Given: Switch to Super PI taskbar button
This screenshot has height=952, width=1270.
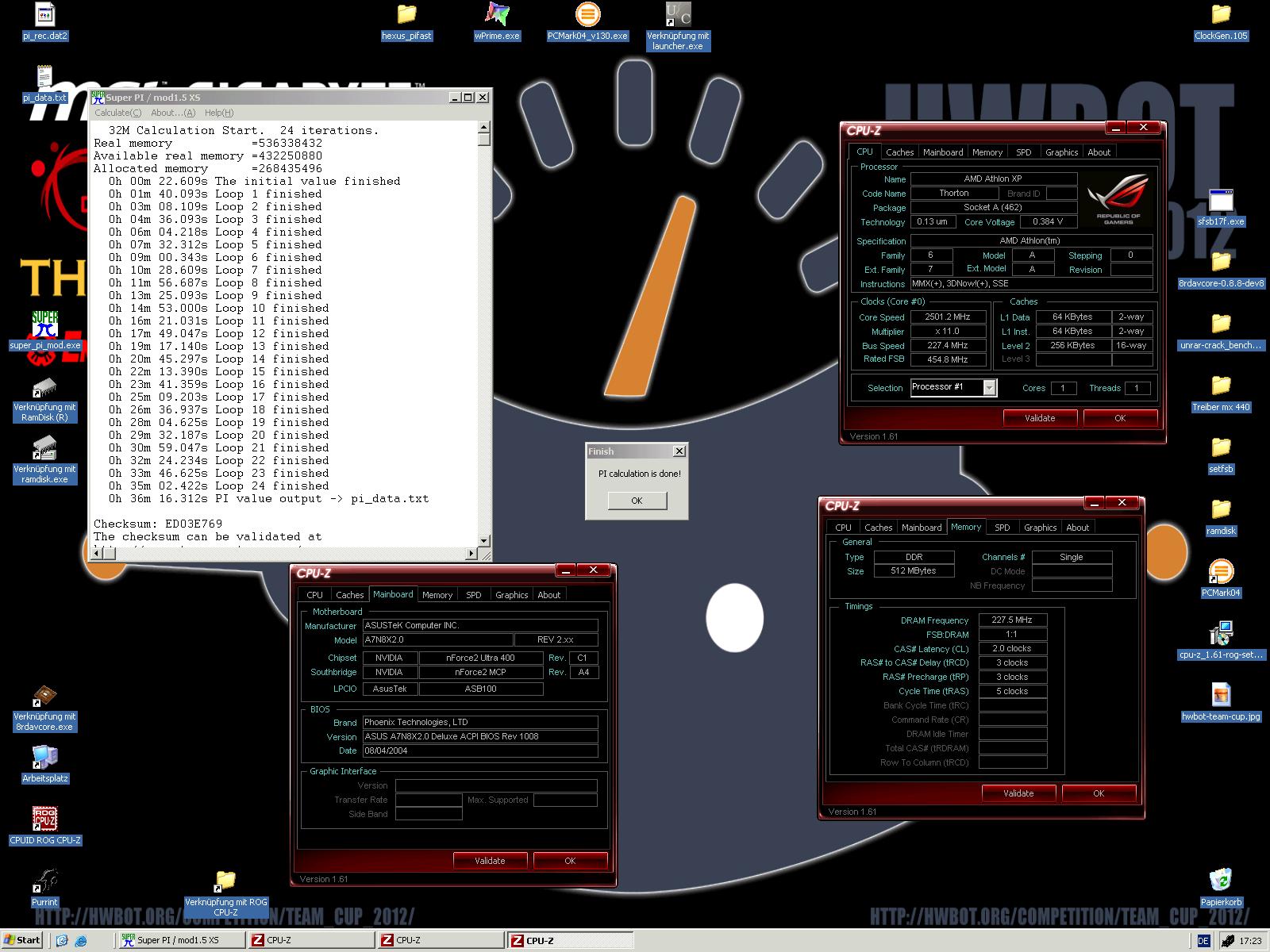Looking at the screenshot, I should pyautogui.click(x=181, y=940).
